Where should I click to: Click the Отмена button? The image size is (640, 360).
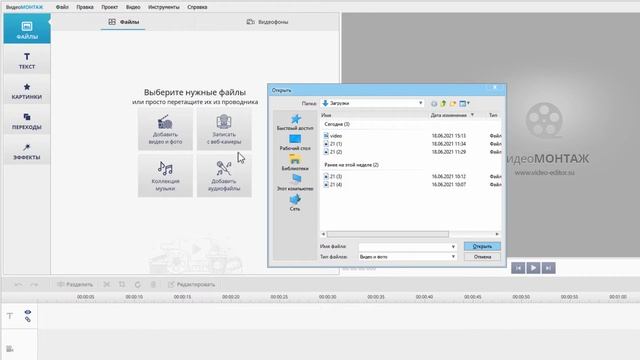(x=482, y=257)
